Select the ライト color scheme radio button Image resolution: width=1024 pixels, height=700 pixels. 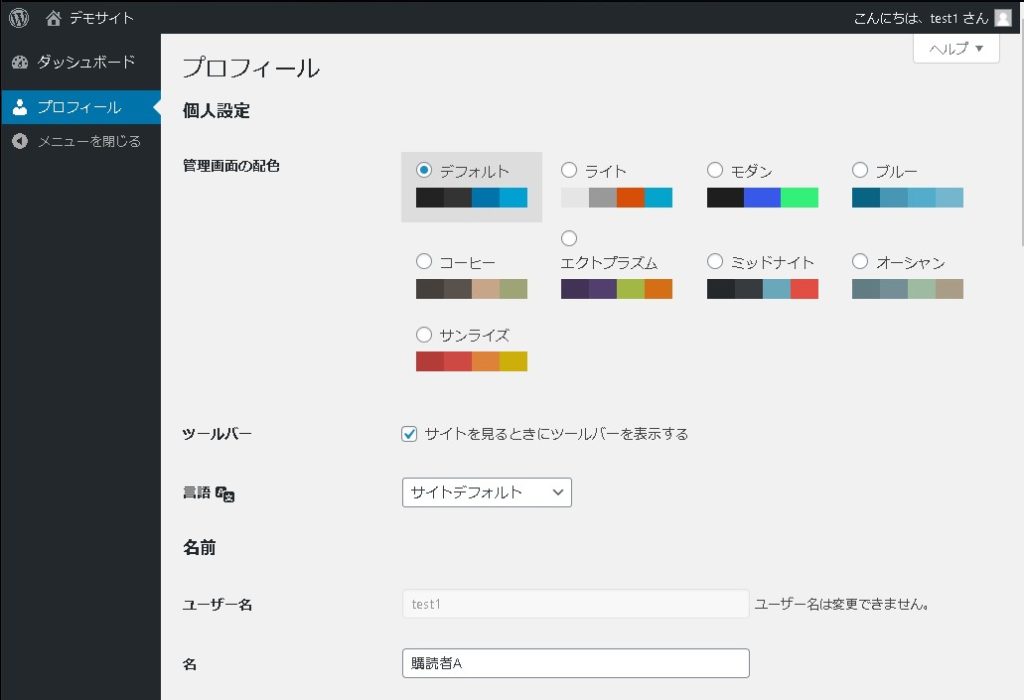tap(569, 170)
